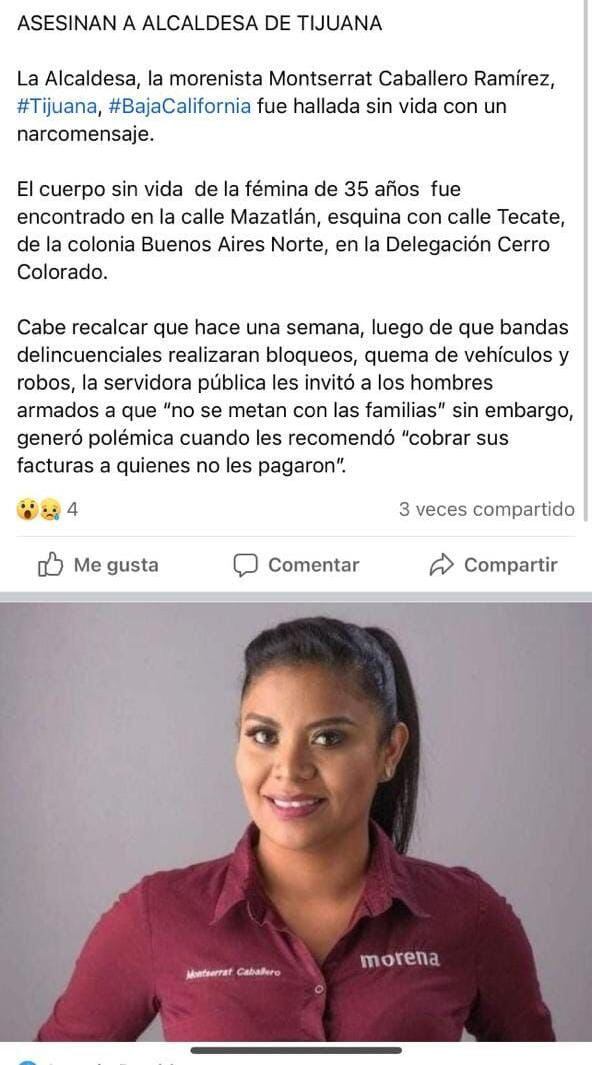Image resolution: width=592 pixels, height=1065 pixels.
Task: Tap the home indicator bar at bottom
Action: coord(296,1051)
